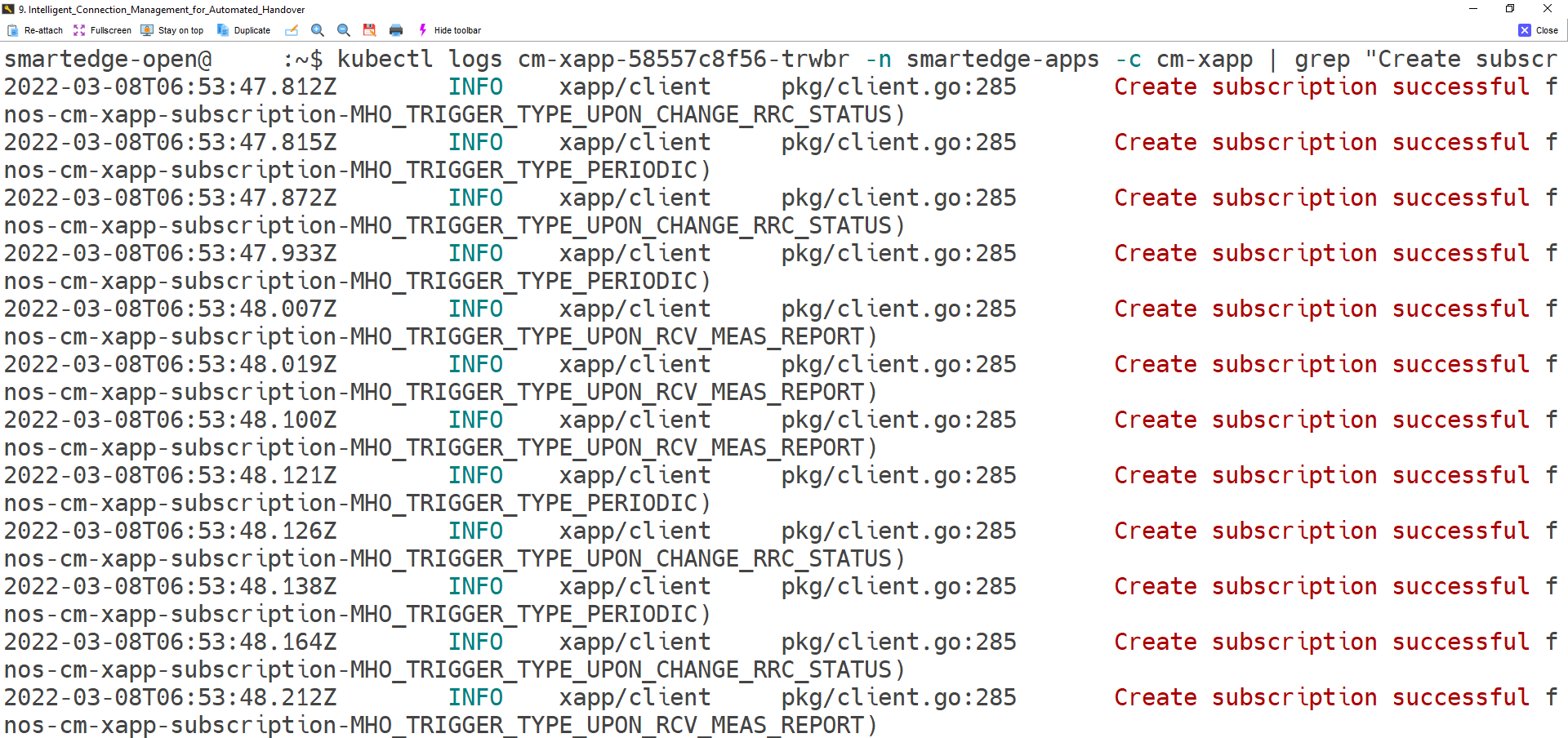Click timestamp "2022-03-08T06:53:47.815Z"
The height and width of the screenshot is (738, 1568).
pyautogui.click(x=171, y=143)
